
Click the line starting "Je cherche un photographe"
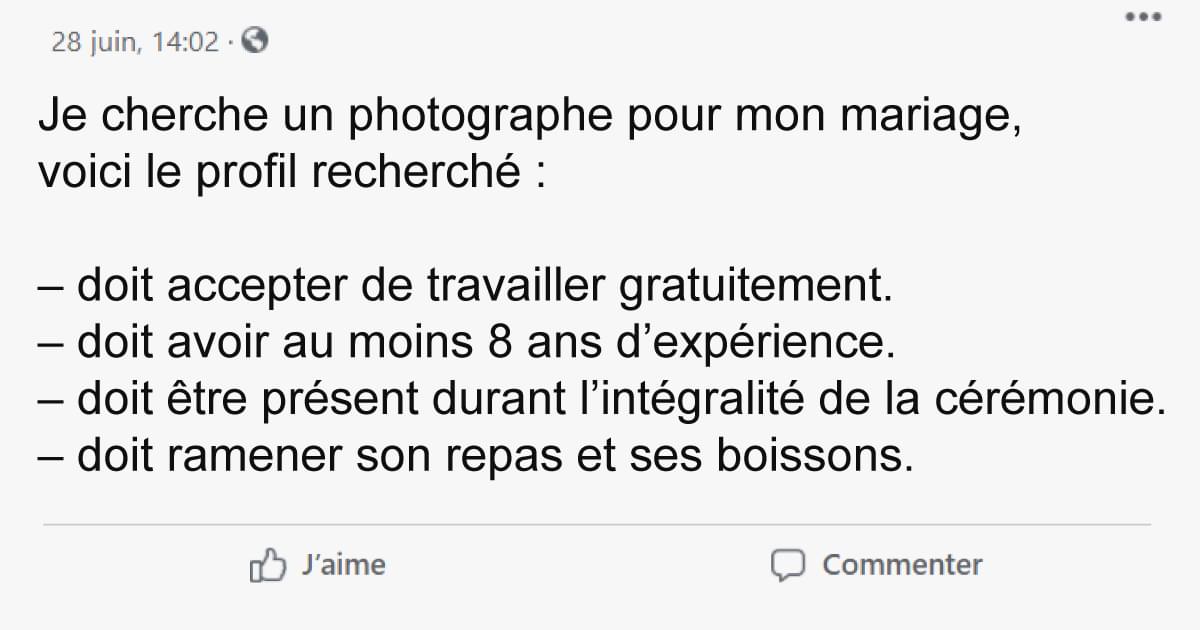click(530, 117)
